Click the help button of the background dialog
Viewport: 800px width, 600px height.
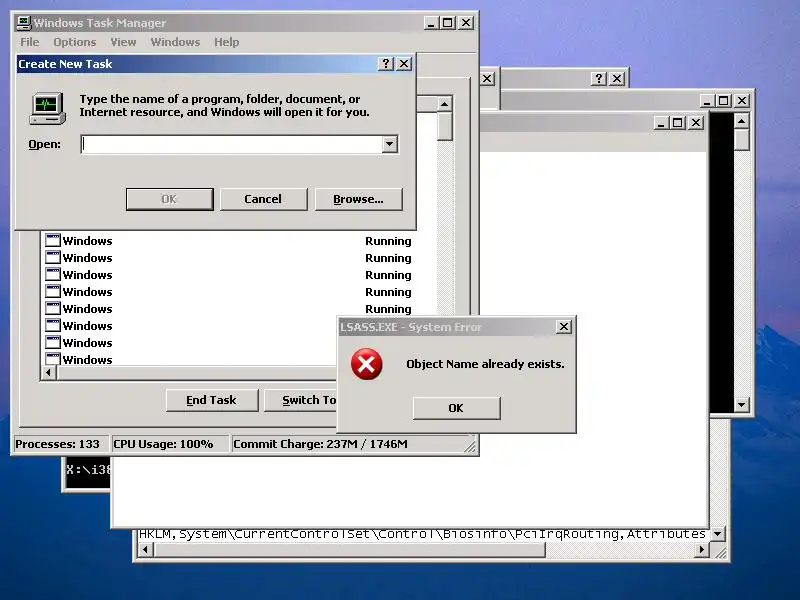[x=598, y=79]
